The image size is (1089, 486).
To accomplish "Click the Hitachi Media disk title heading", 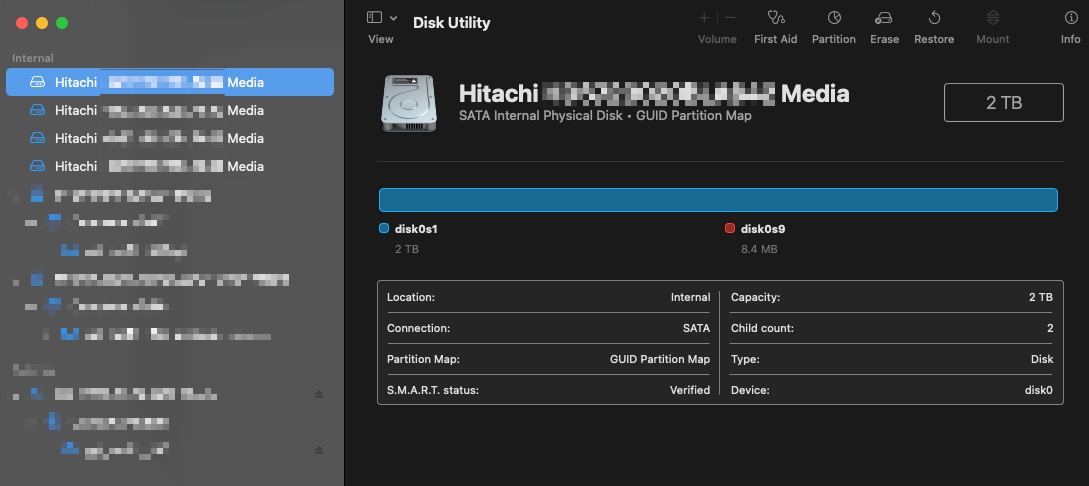I will pos(654,93).
